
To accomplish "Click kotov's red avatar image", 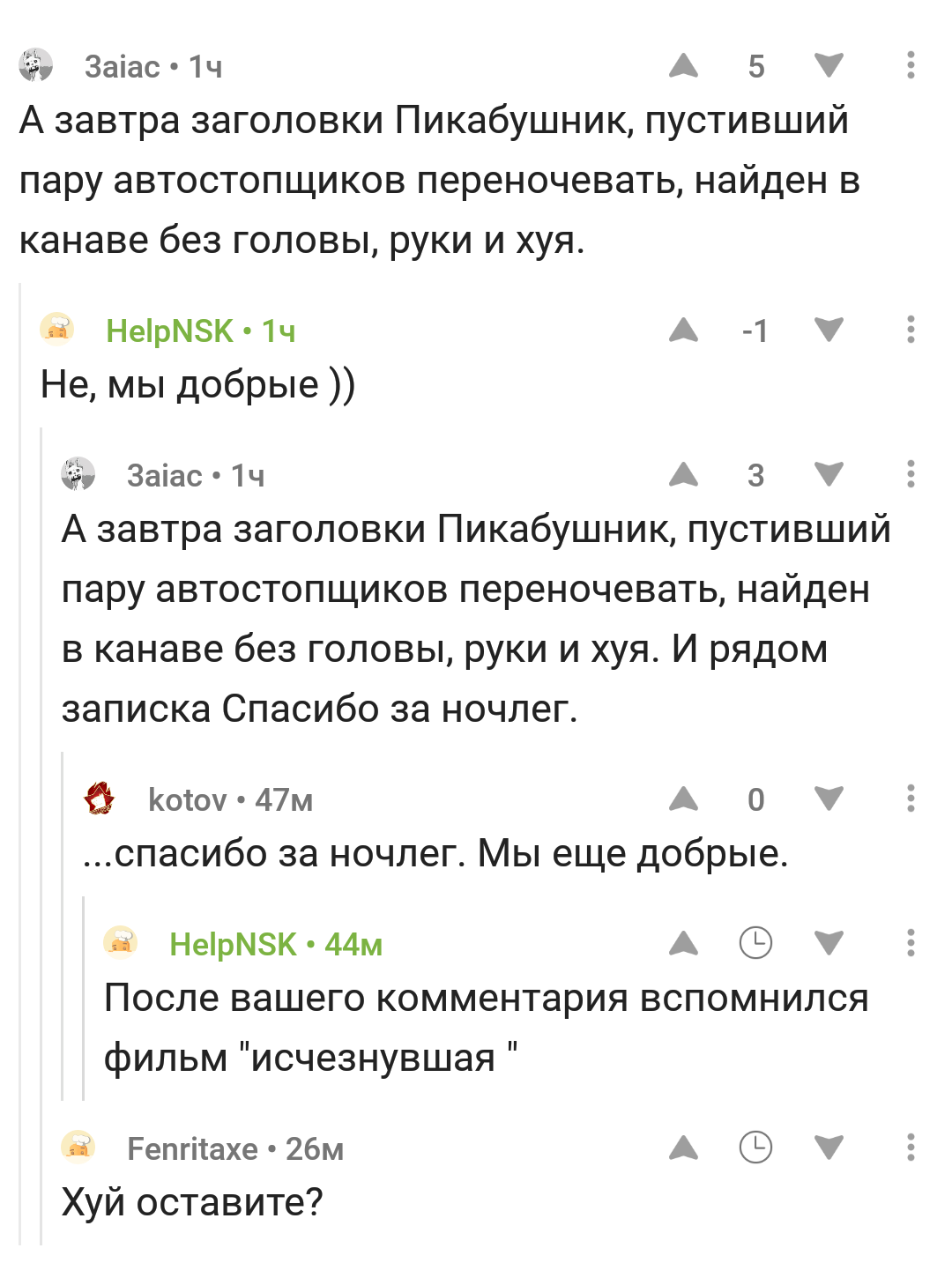I will pos(100,799).
